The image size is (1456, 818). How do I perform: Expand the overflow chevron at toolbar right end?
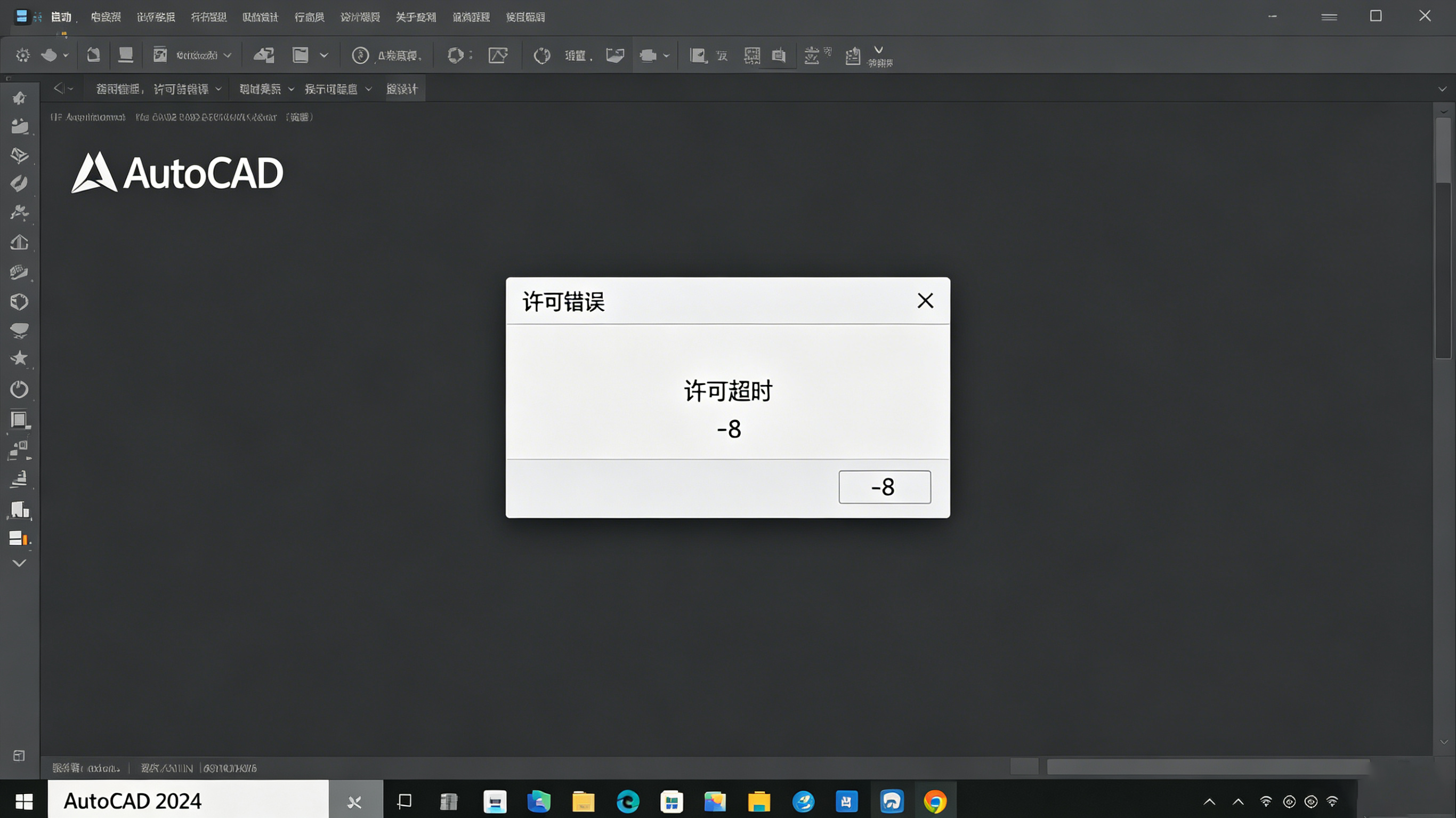point(879,50)
